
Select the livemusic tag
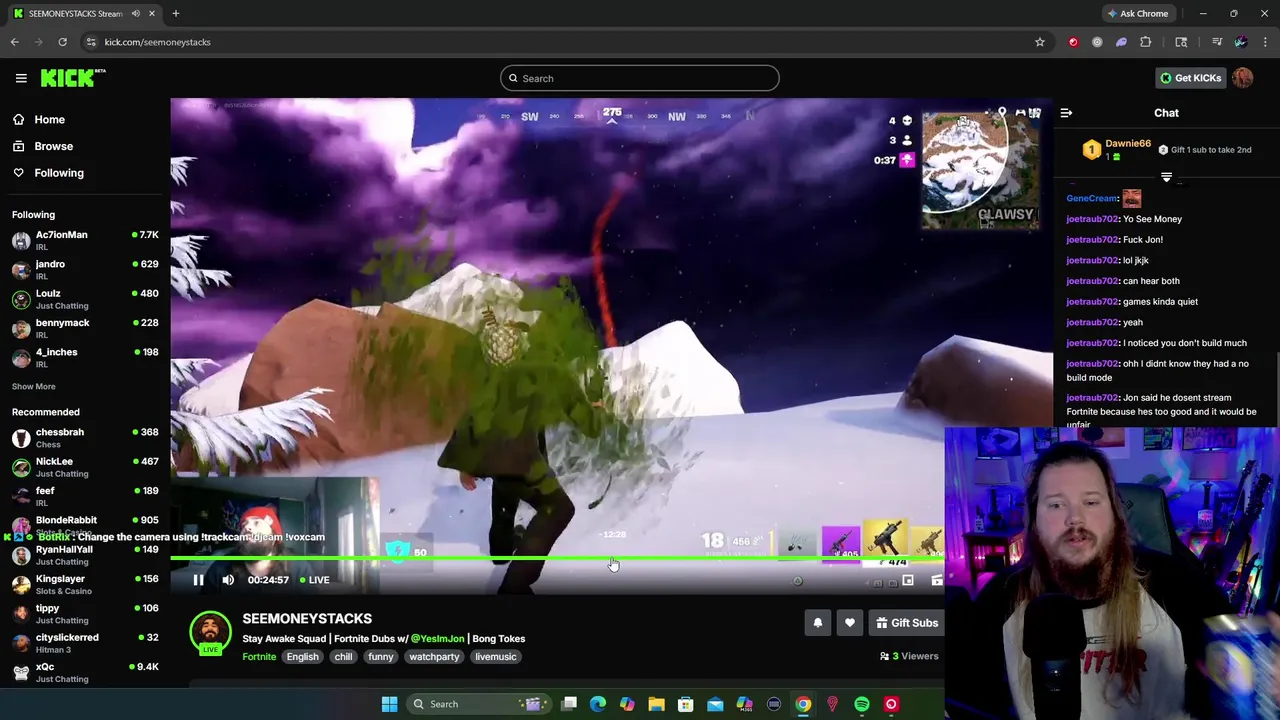click(495, 657)
